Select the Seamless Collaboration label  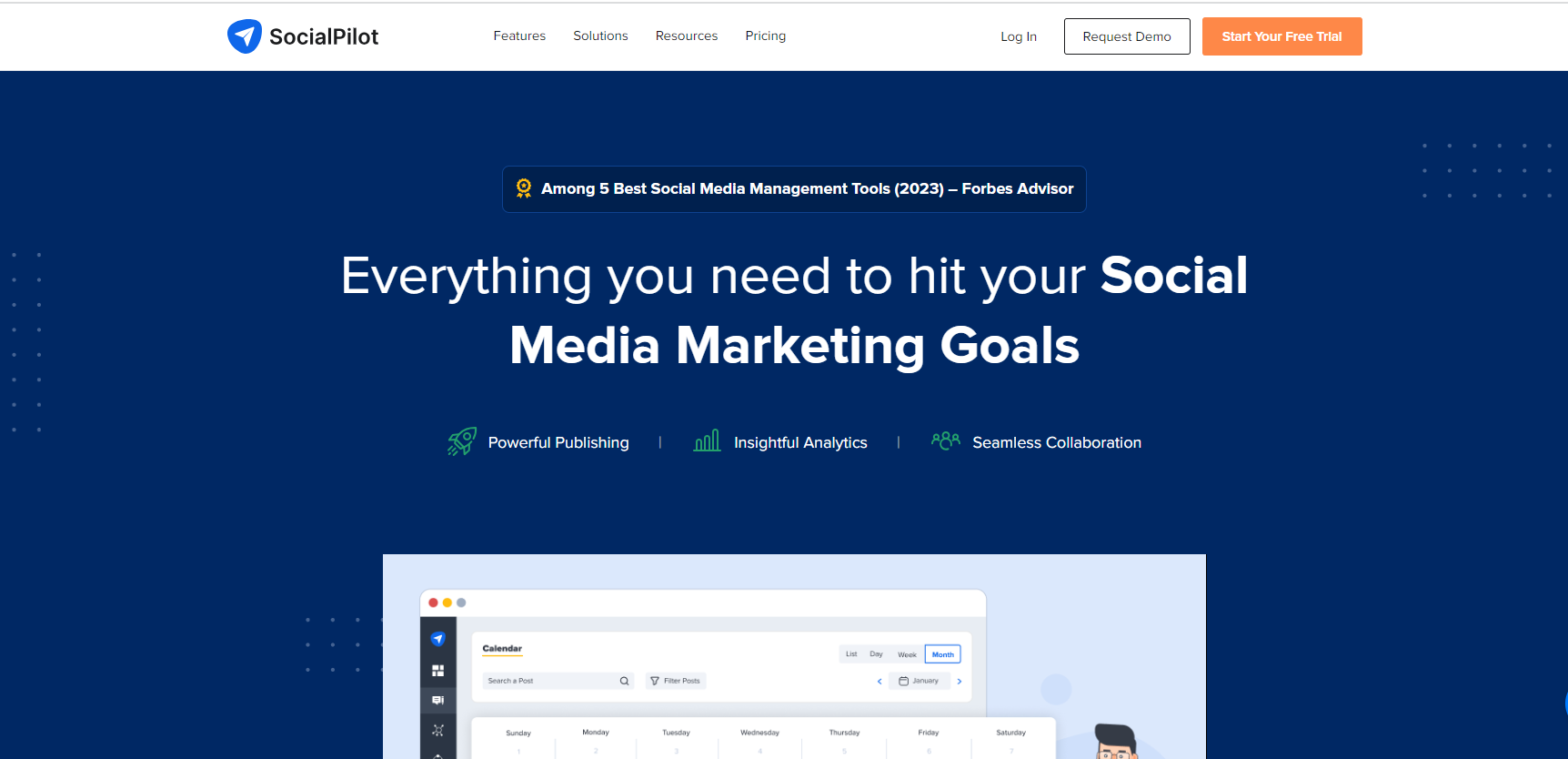1057,442
